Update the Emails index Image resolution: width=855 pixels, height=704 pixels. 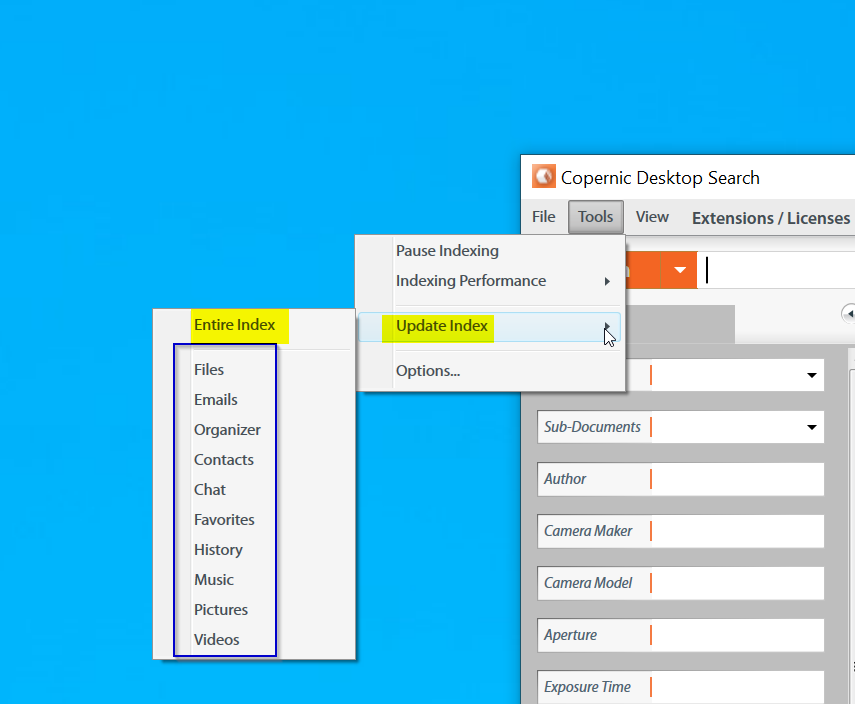click(254, 400)
